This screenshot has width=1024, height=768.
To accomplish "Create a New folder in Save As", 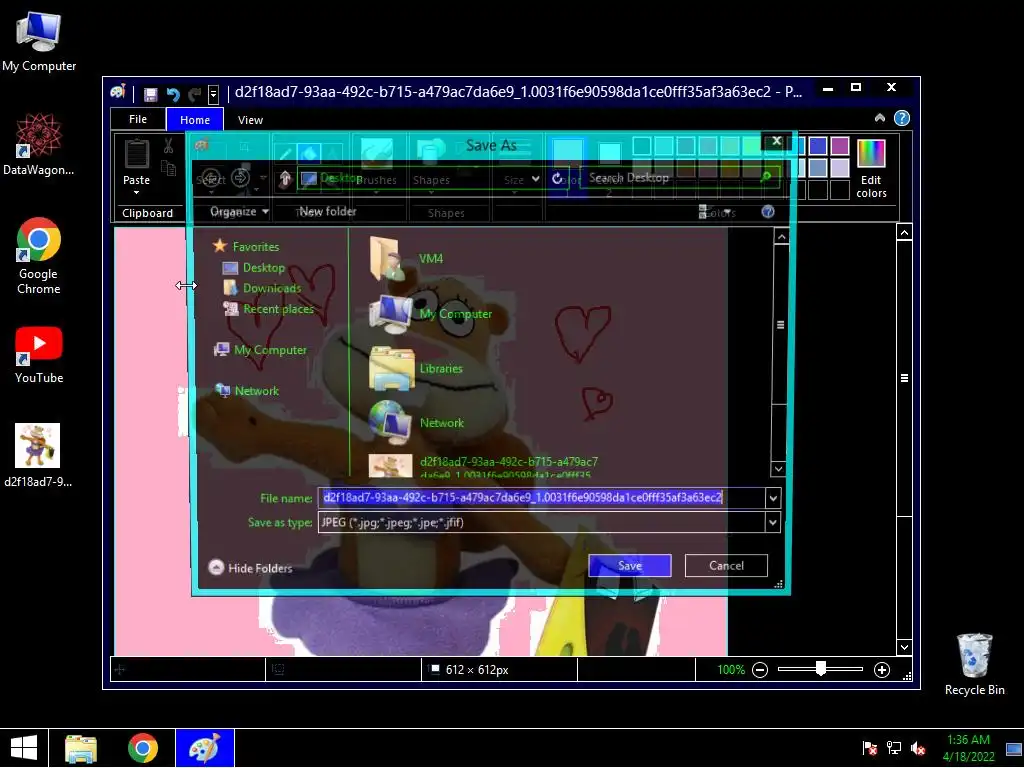I will pyautogui.click(x=328, y=212).
